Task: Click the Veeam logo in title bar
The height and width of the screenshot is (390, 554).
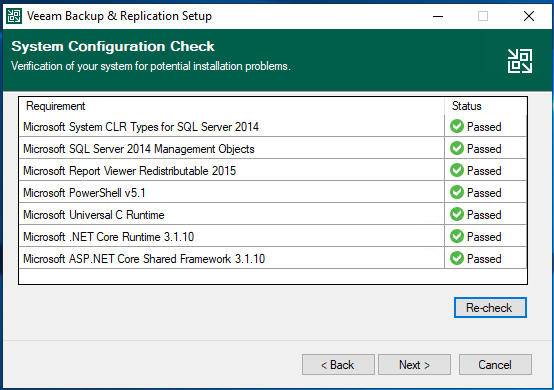Action: point(14,16)
